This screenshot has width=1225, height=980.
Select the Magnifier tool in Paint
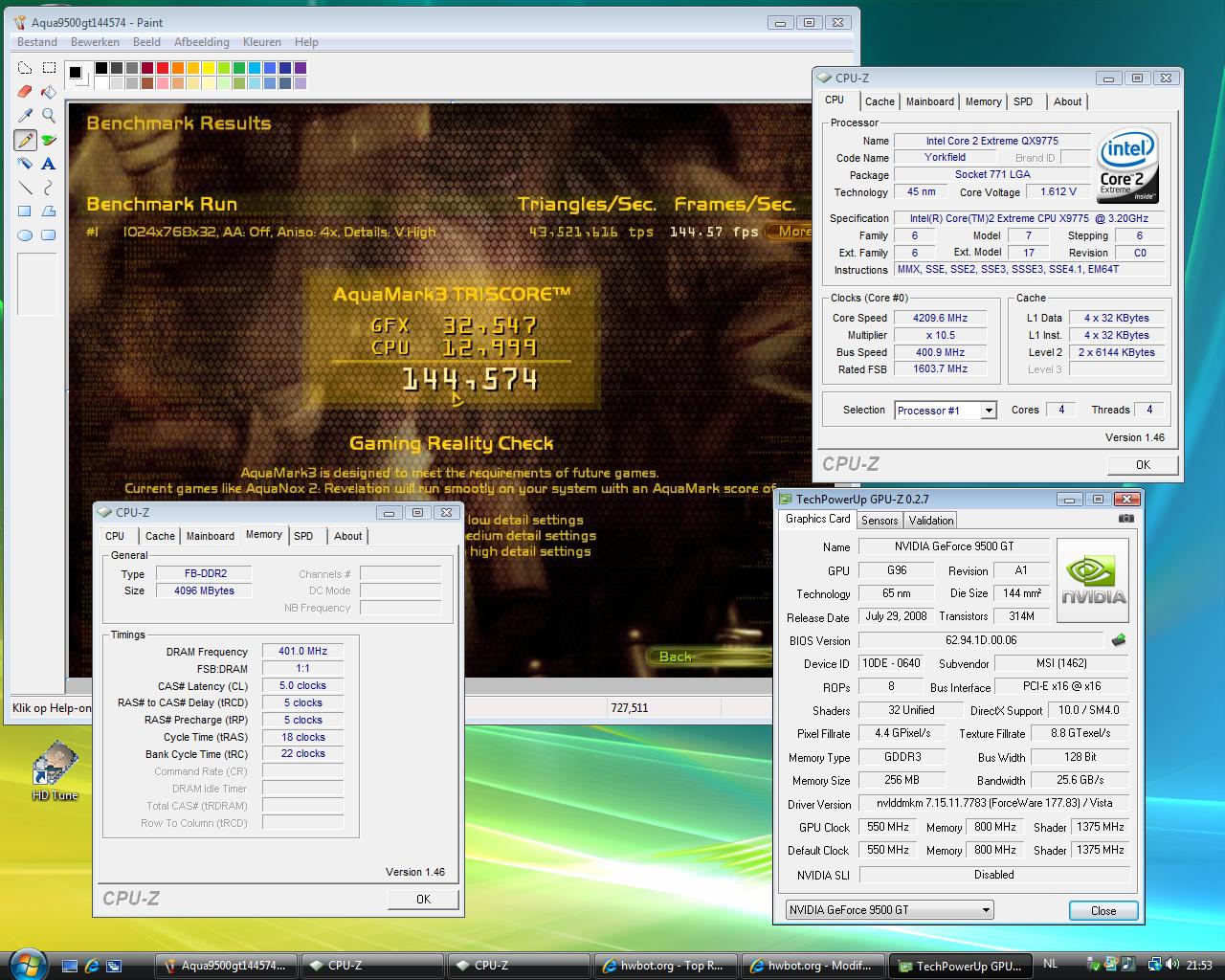point(49,116)
